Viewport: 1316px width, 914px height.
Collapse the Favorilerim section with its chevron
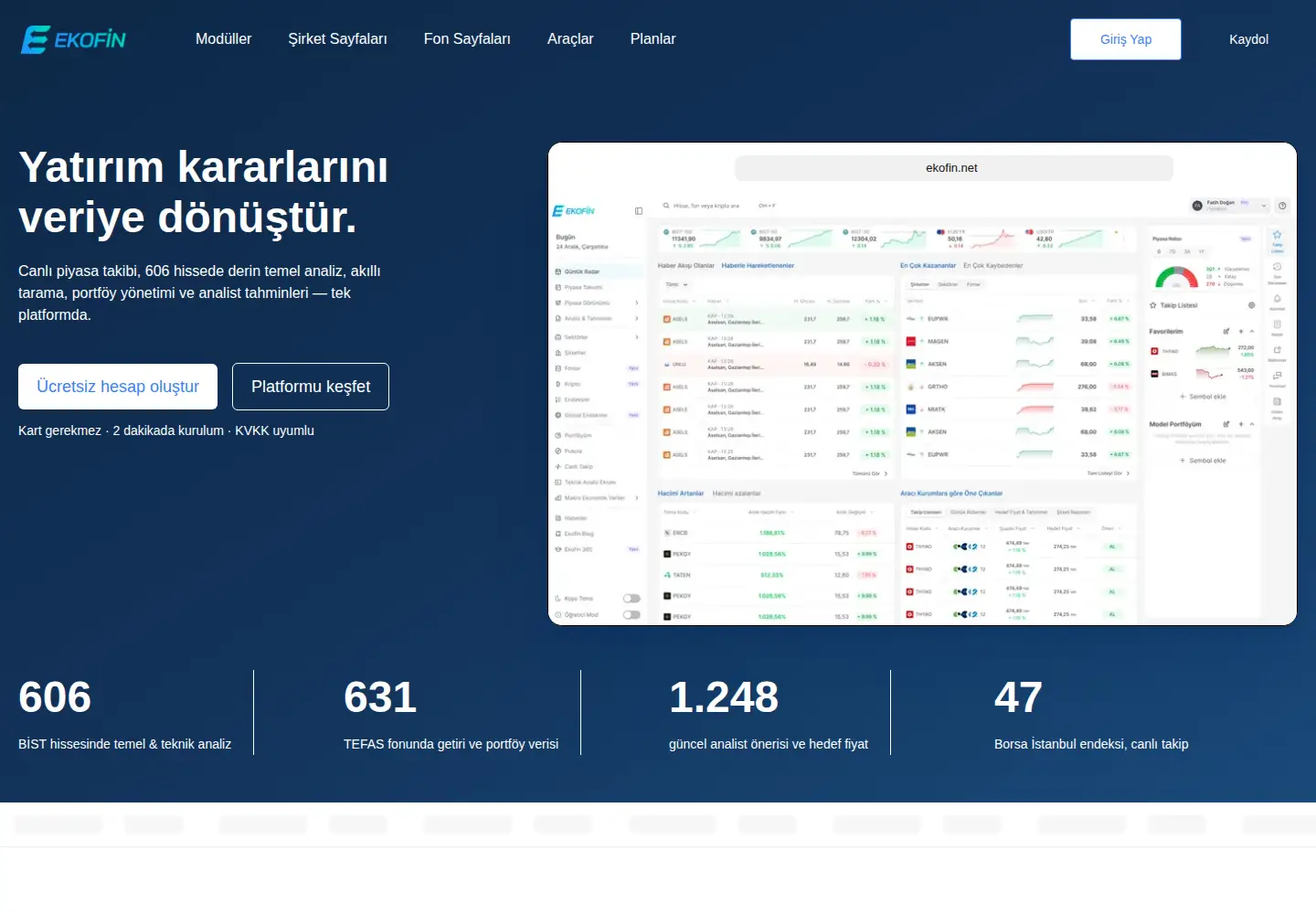(1252, 331)
